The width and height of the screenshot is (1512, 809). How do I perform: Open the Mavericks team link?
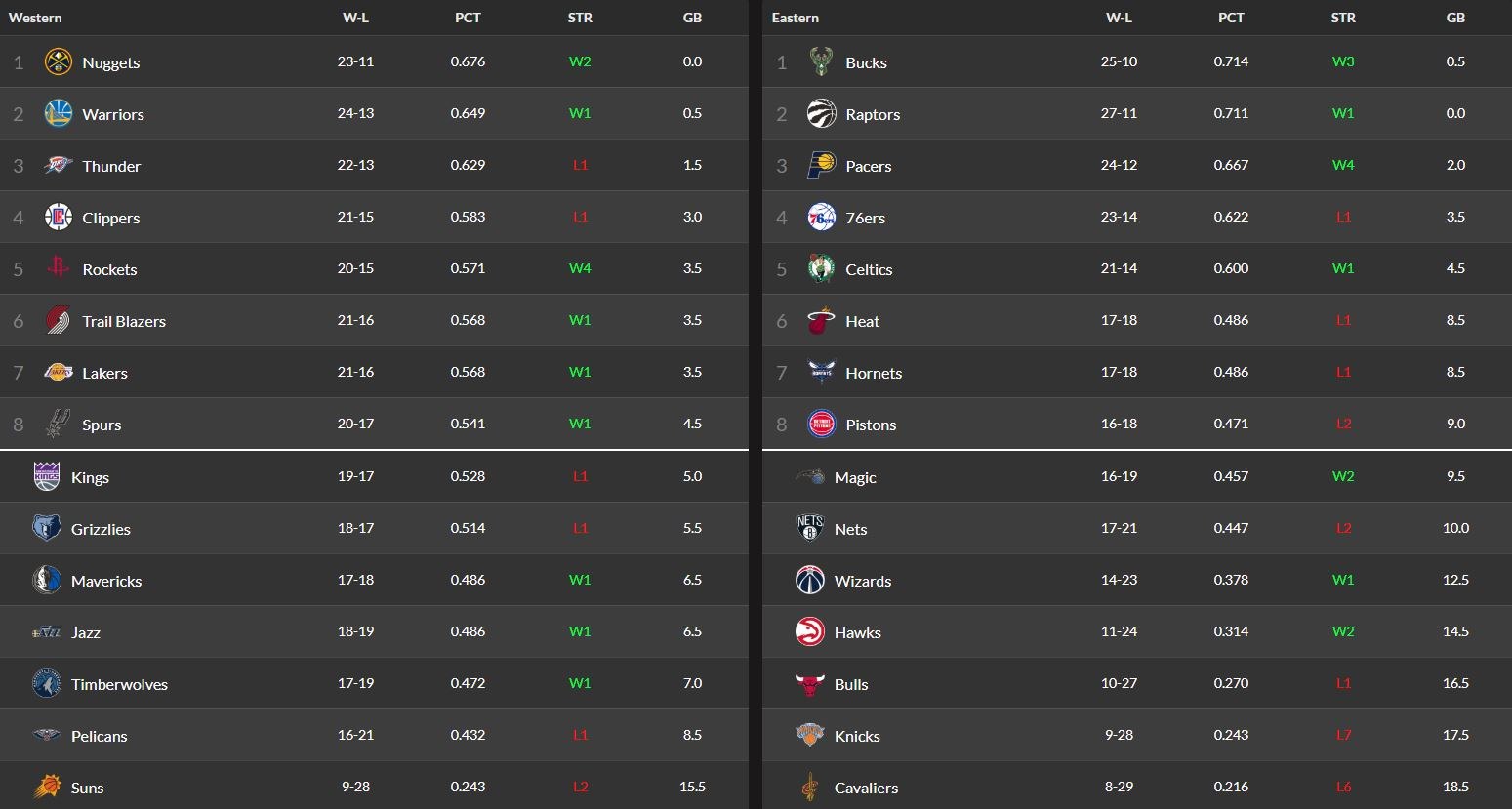click(106, 581)
